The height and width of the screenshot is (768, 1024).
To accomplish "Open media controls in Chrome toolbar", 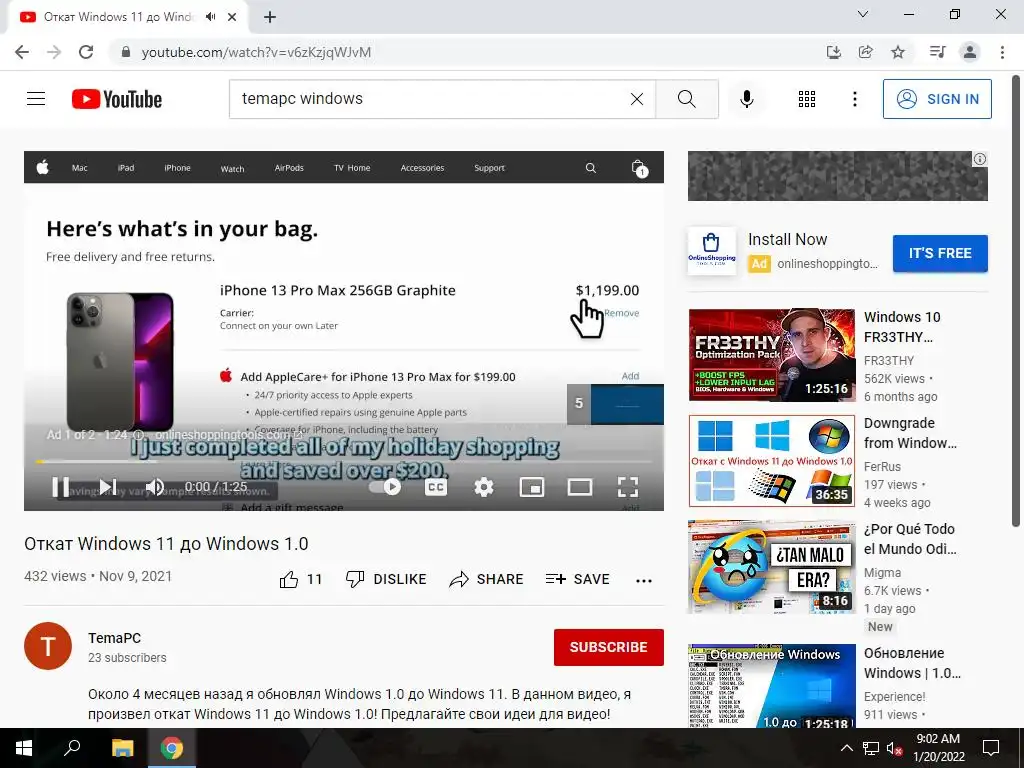I will (937, 52).
